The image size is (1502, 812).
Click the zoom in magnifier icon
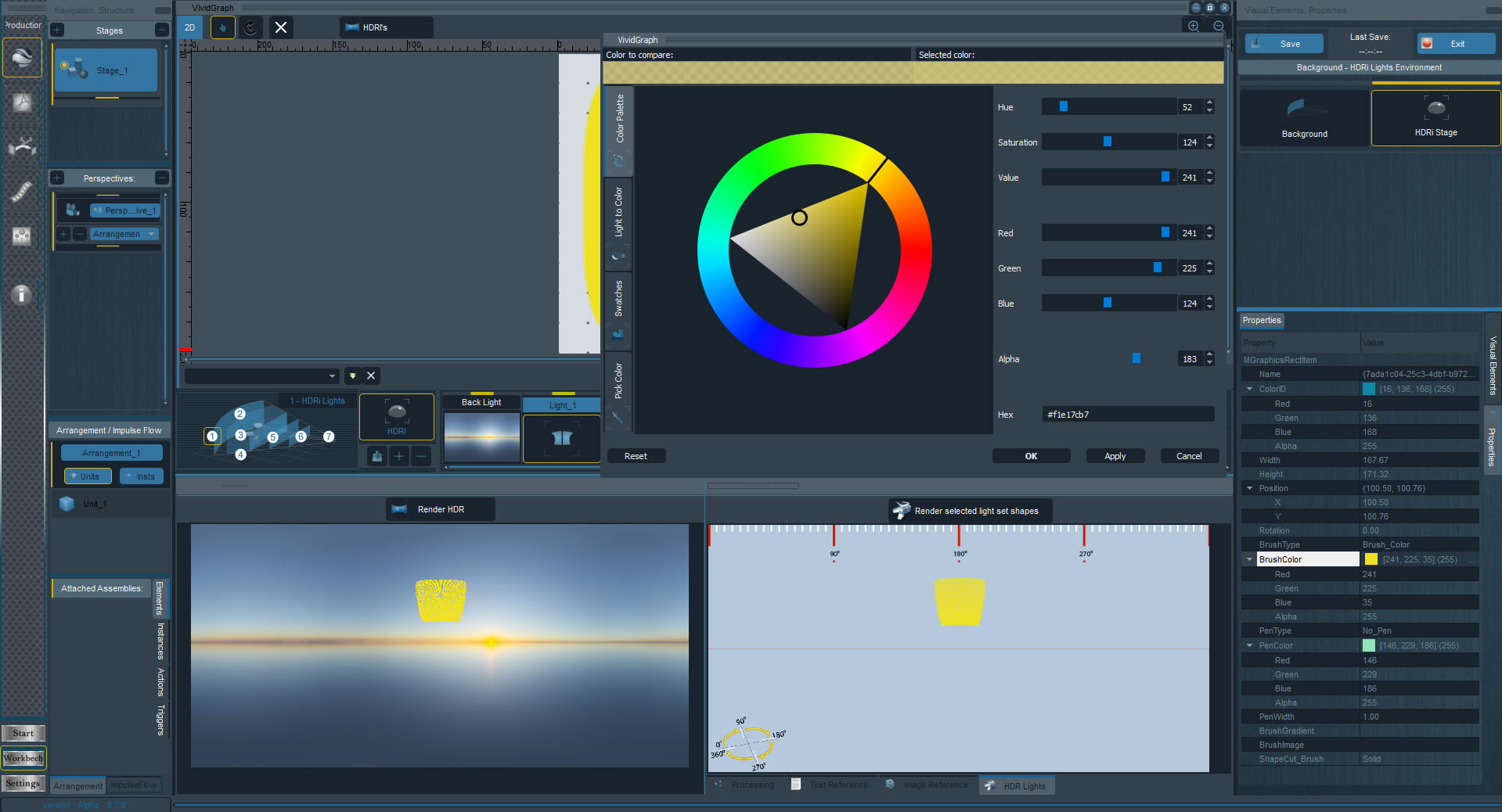(1194, 26)
